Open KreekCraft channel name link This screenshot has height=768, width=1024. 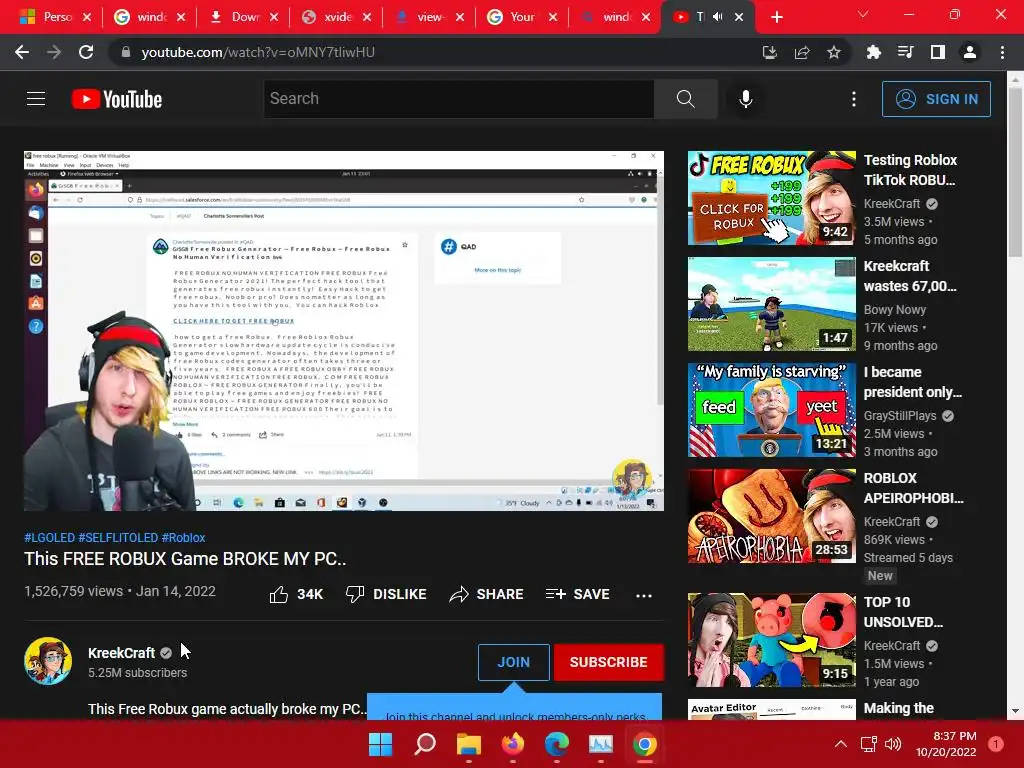(121, 653)
